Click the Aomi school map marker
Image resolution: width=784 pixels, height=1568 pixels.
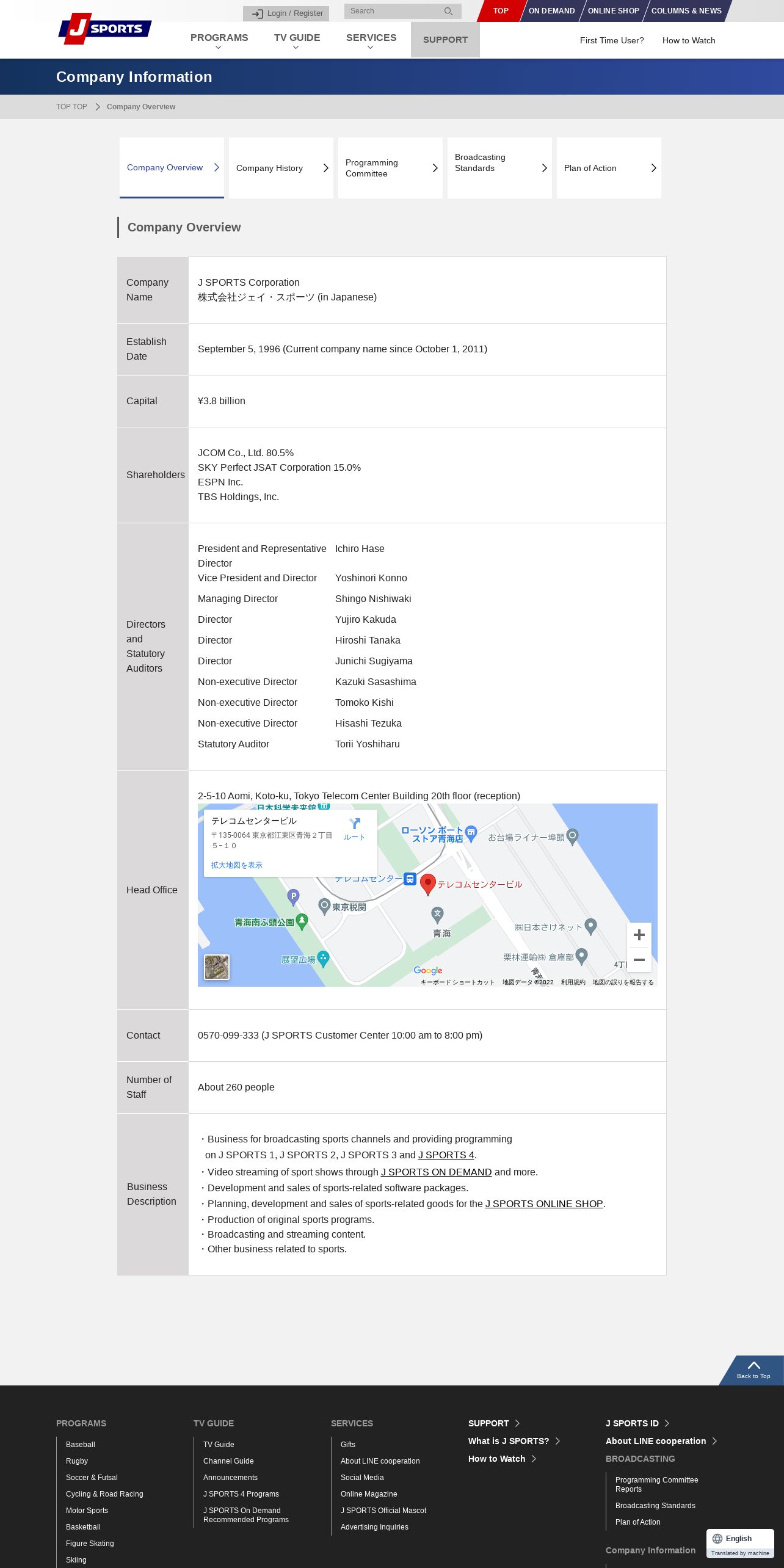coord(437,915)
